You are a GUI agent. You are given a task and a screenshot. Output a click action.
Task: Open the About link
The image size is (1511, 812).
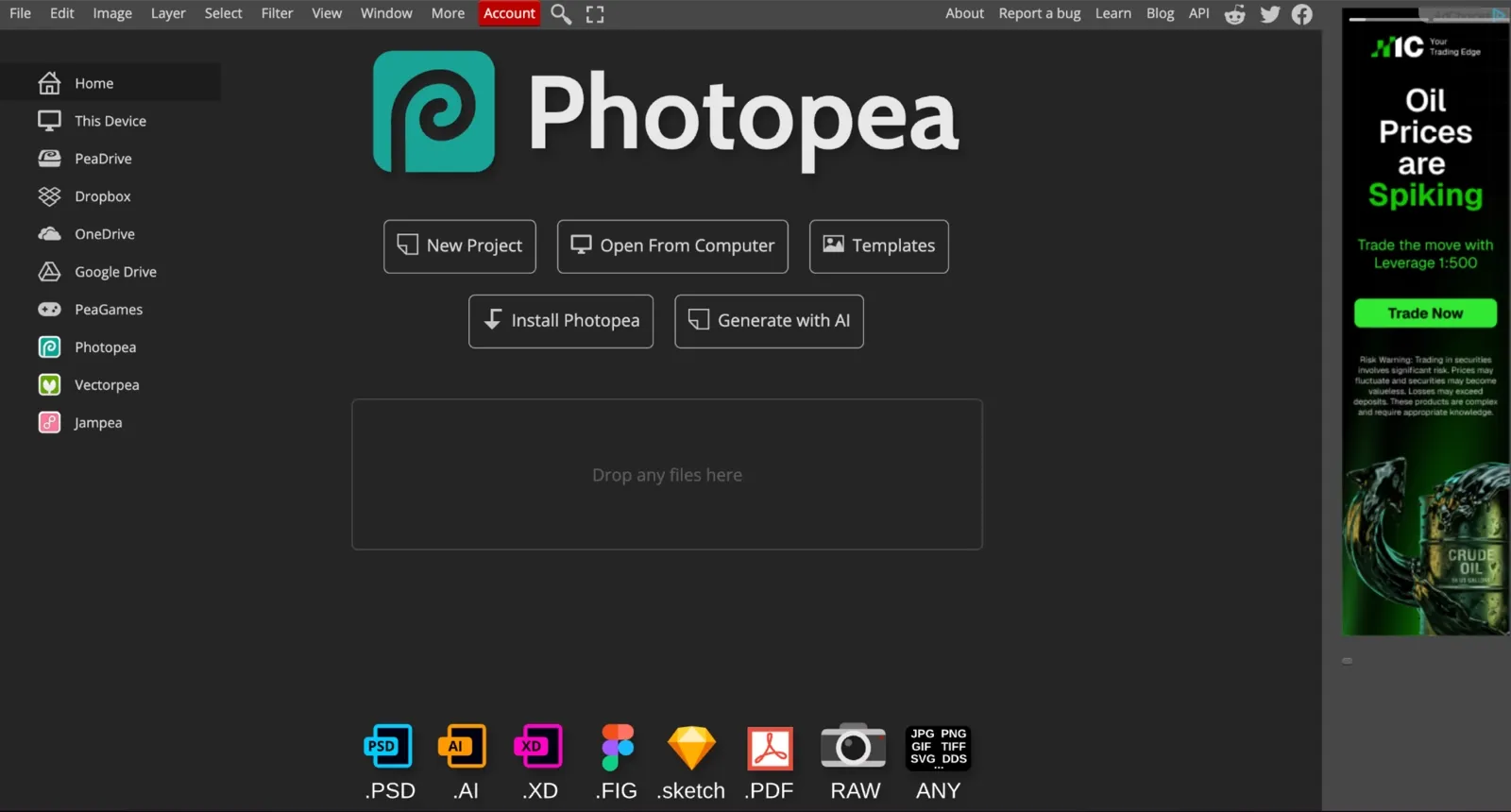[x=964, y=13]
